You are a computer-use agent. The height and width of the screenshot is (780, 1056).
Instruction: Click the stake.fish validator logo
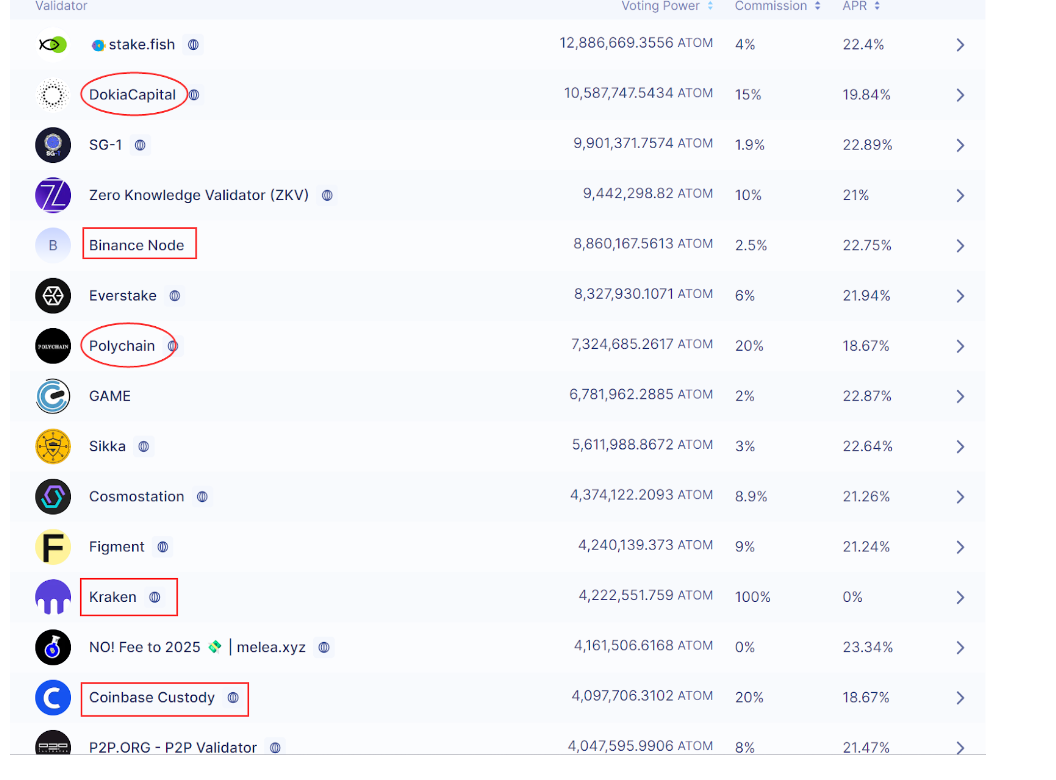click(x=52, y=45)
